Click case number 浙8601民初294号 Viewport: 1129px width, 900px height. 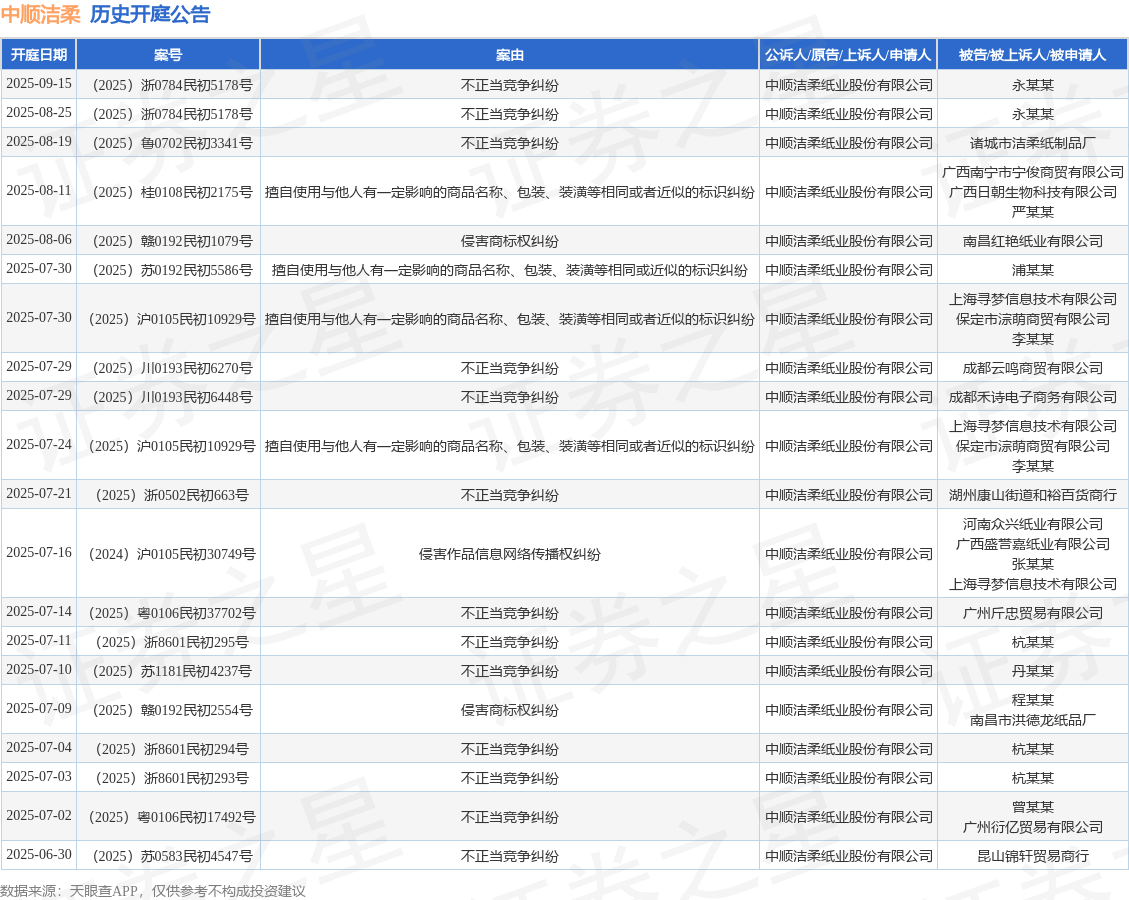pos(172,750)
